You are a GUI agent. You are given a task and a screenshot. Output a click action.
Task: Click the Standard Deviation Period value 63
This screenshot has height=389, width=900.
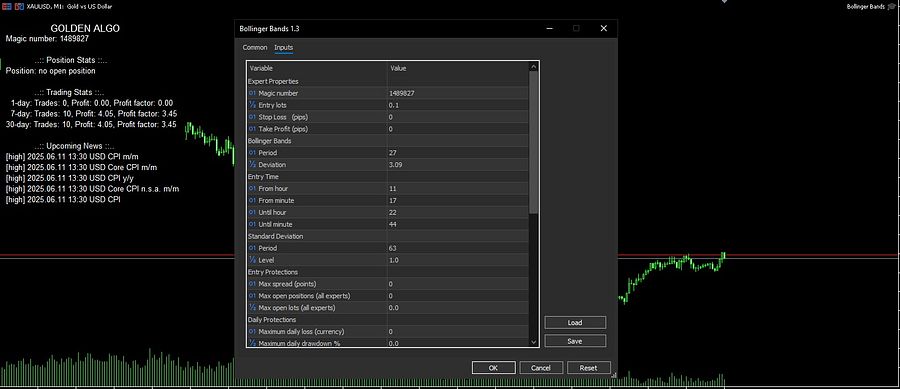click(457, 248)
